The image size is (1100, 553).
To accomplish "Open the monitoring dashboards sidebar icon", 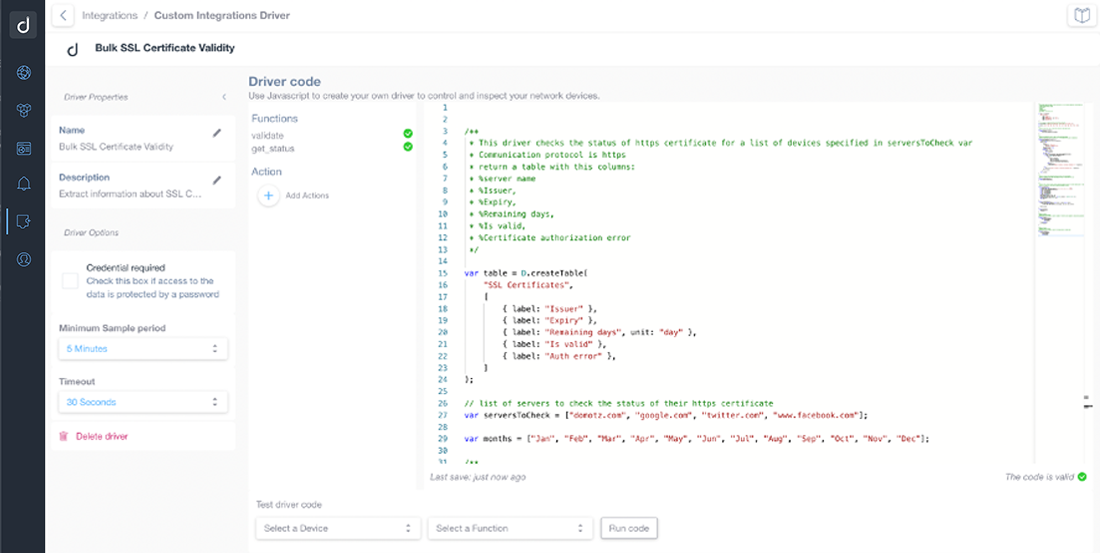I will (23, 148).
